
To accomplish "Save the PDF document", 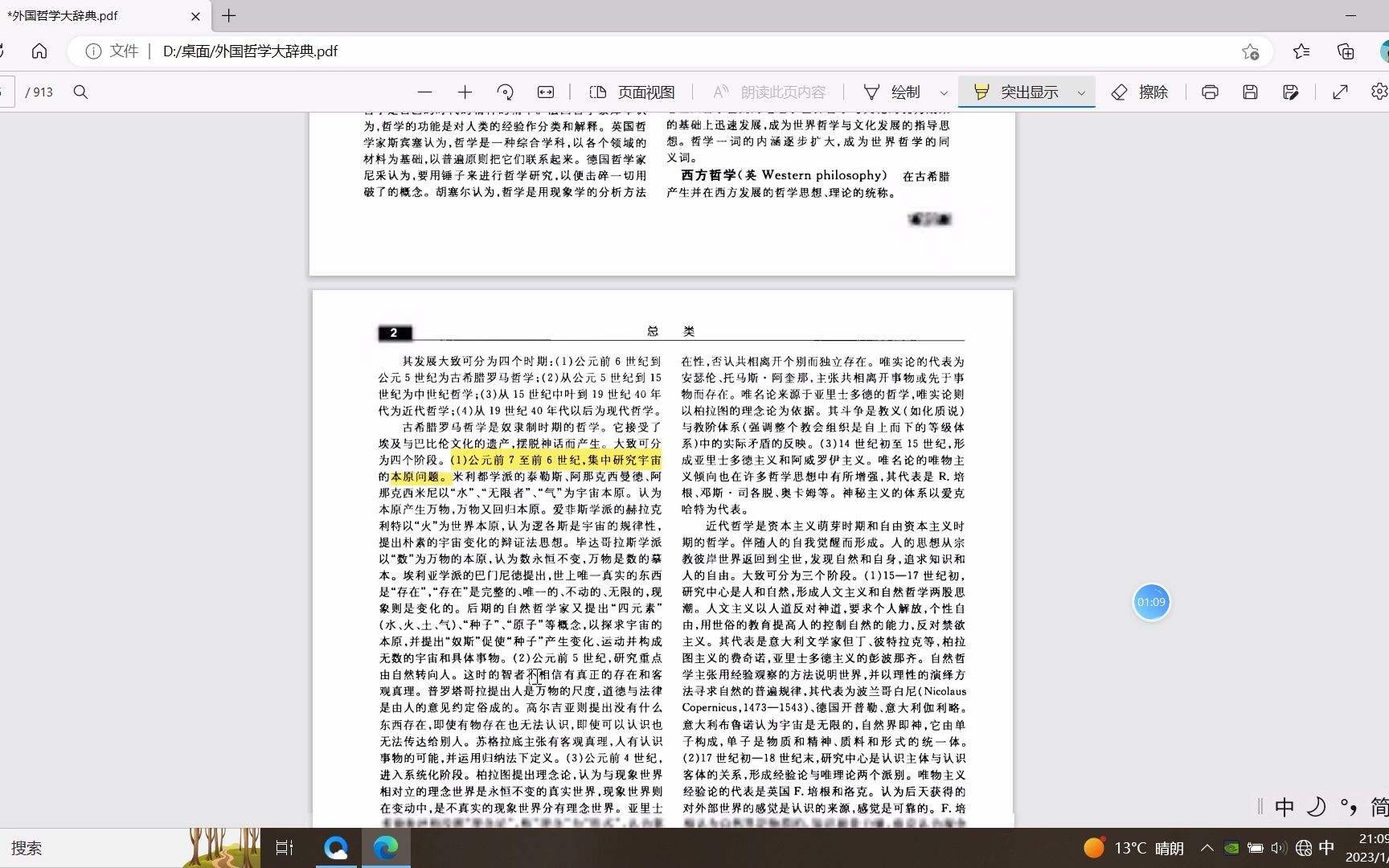I will [x=1250, y=92].
